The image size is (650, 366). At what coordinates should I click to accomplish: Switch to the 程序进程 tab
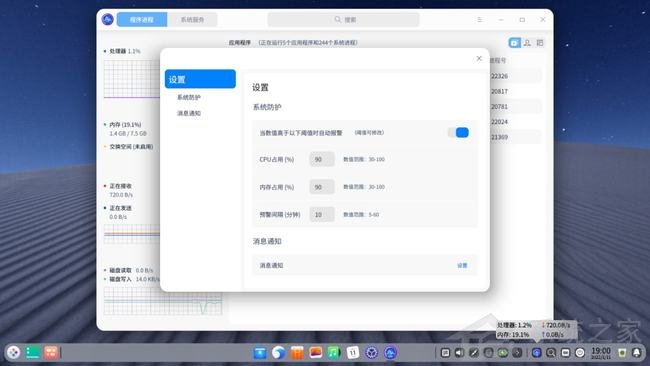point(142,19)
